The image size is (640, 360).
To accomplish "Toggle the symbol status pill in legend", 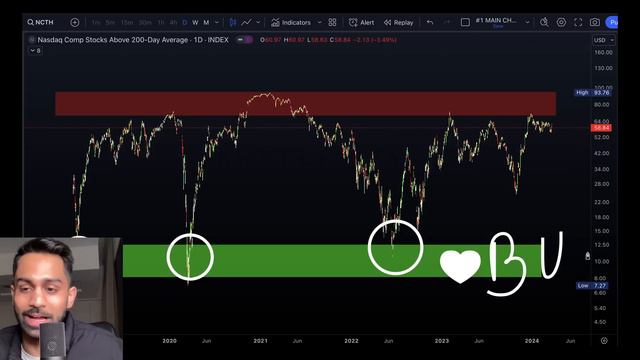I will pyautogui.click(x=244, y=40).
